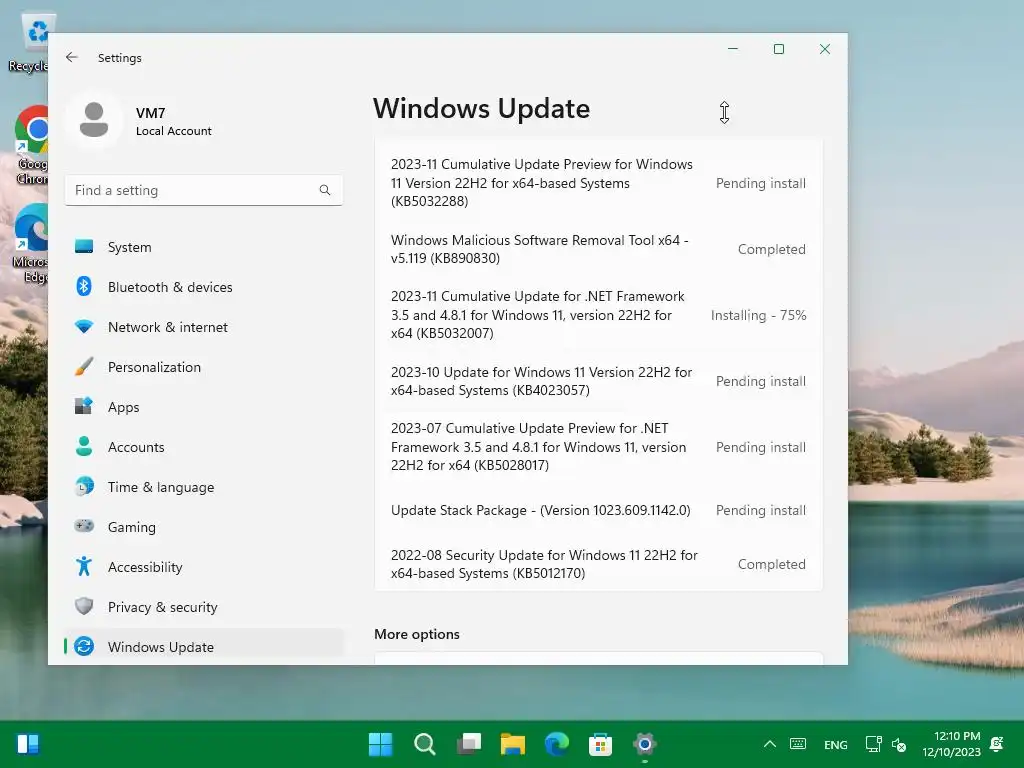Click the More options heading
1024x768 pixels.
click(x=417, y=634)
